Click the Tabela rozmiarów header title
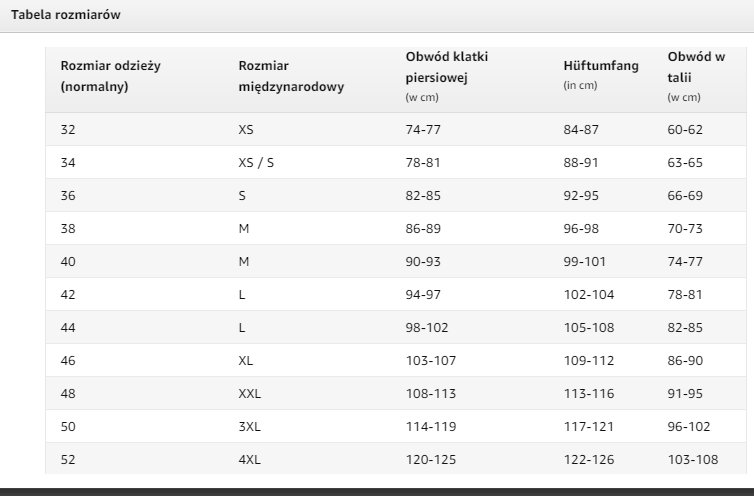The width and height of the screenshot is (754, 496). click(65, 15)
